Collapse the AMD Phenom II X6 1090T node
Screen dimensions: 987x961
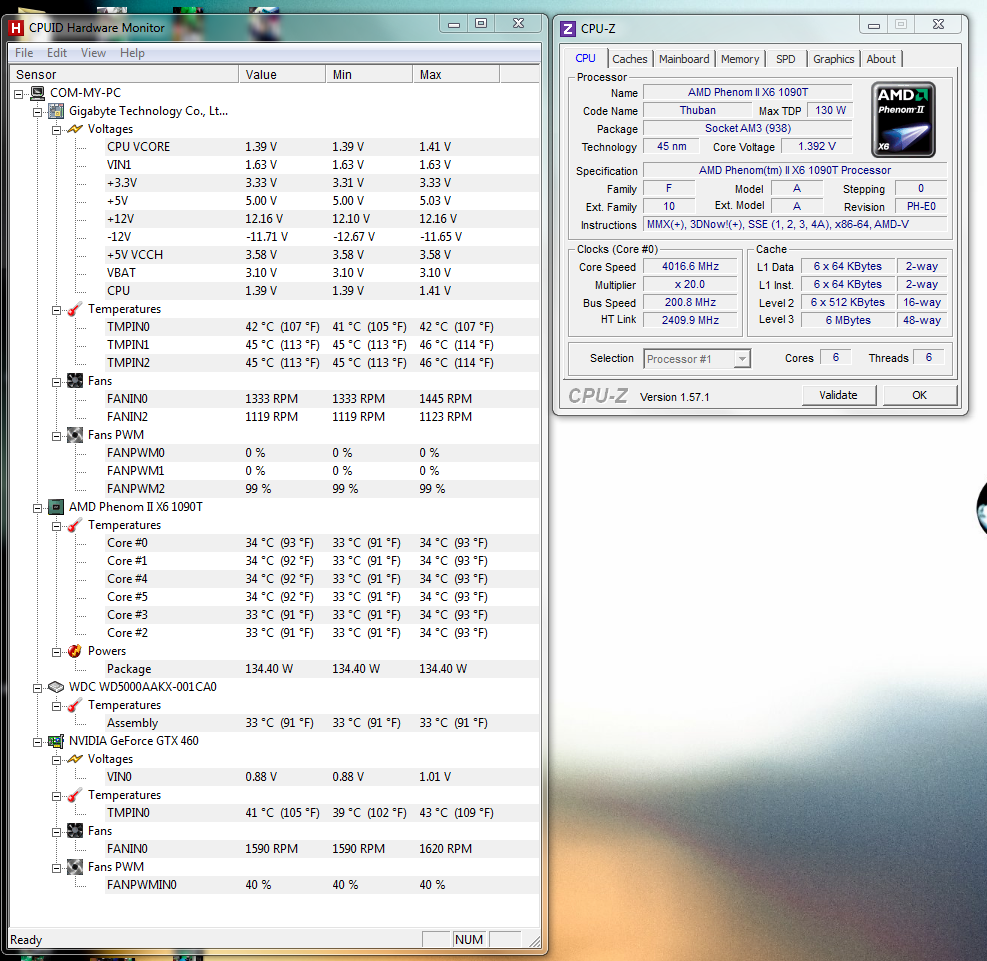[38, 509]
